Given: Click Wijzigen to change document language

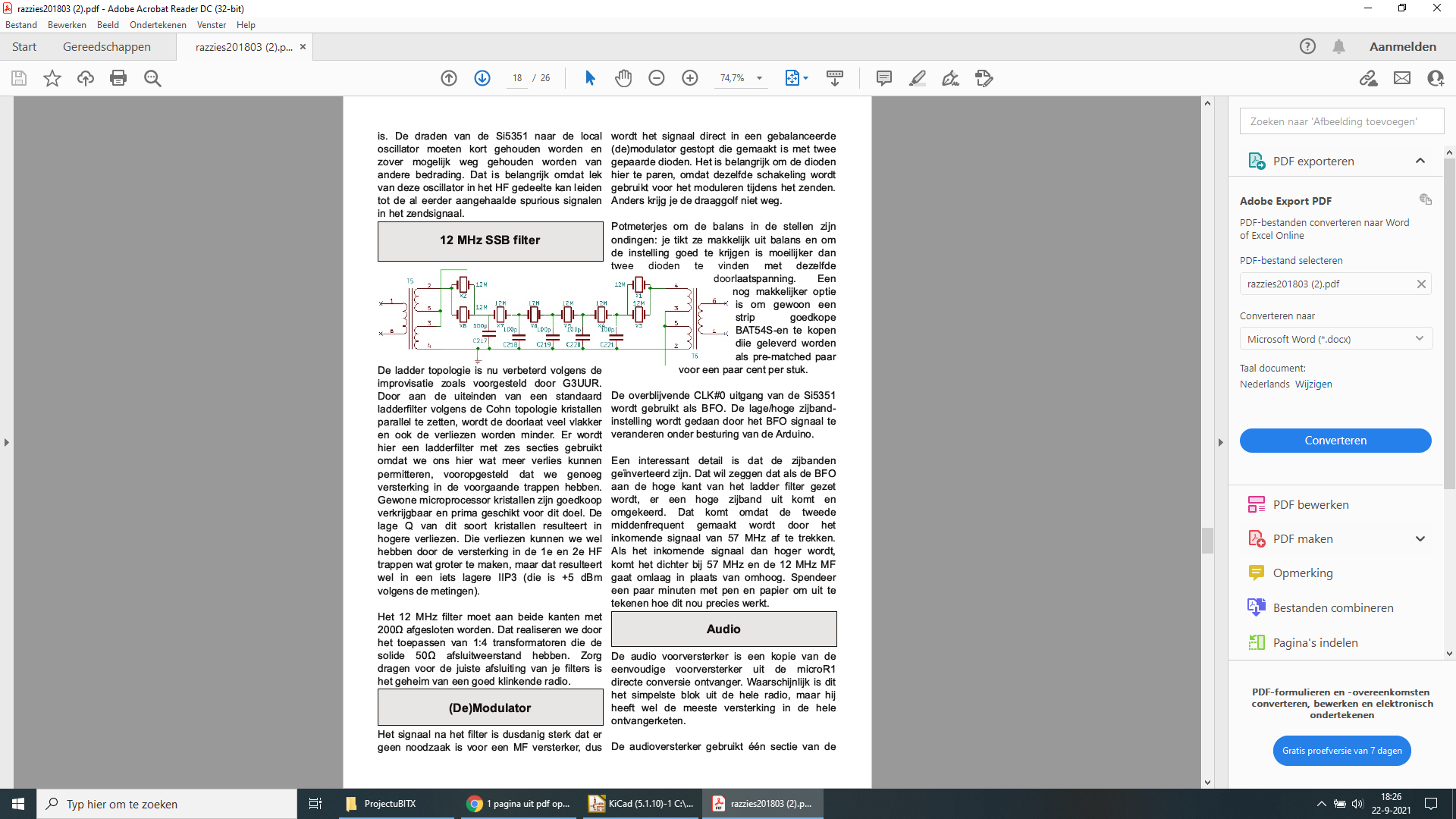Looking at the screenshot, I should (1313, 384).
